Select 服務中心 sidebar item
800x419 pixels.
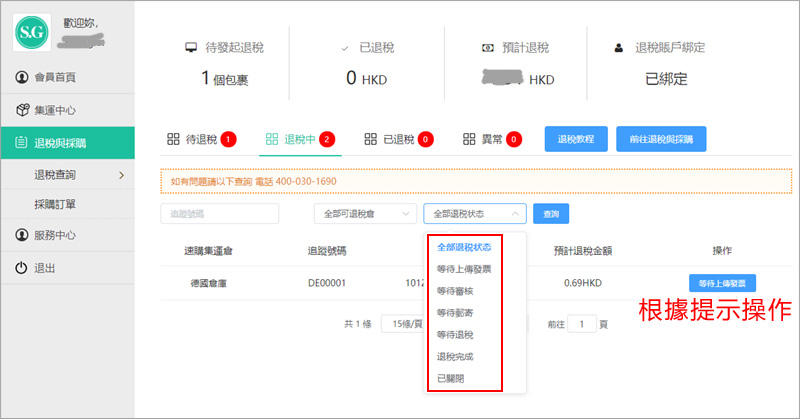pyautogui.click(x=54, y=235)
